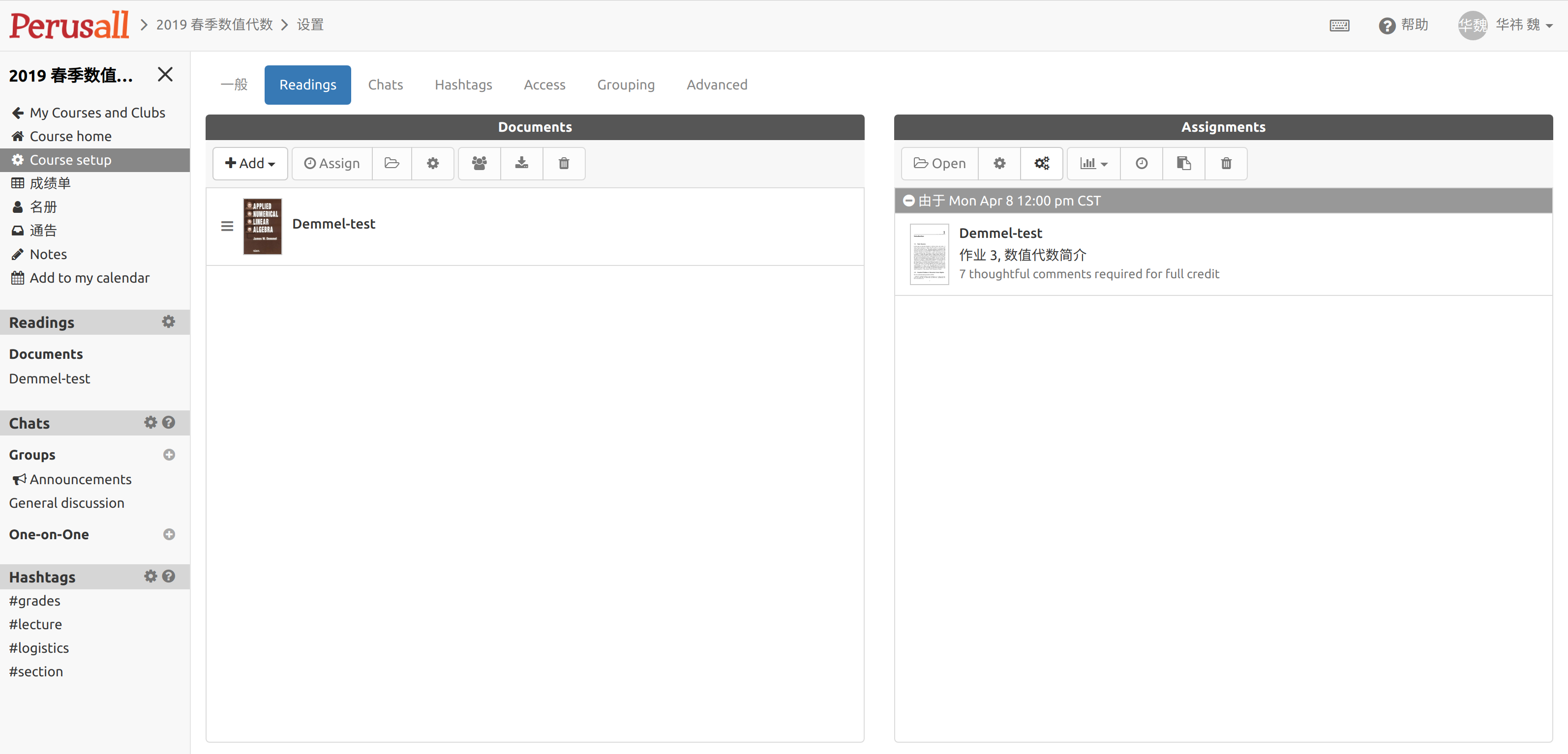Delete assignment with Assignments trash icon
Image resolution: width=1568 pixels, height=754 pixels.
1227,163
